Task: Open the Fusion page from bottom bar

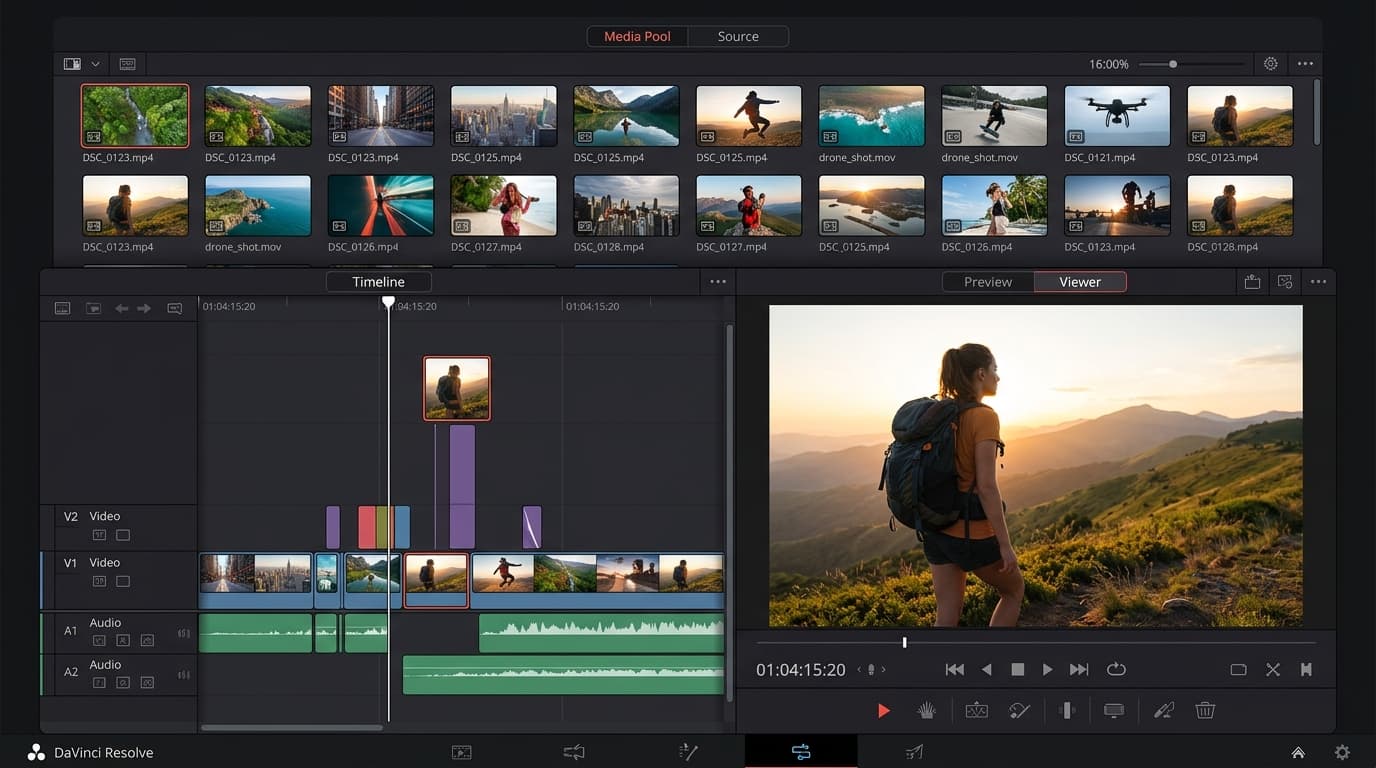Action: [687, 752]
